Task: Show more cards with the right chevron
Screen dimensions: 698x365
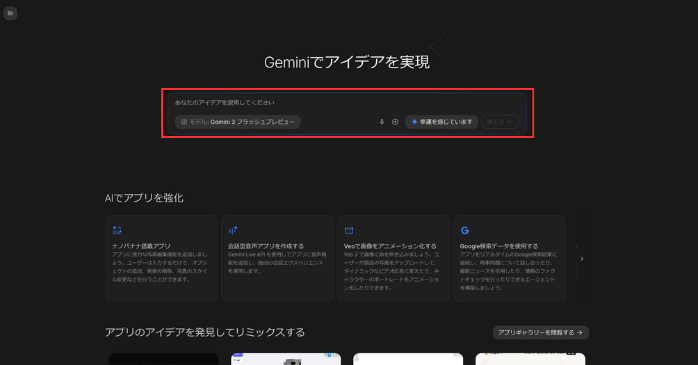Action: [x=582, y=259]
